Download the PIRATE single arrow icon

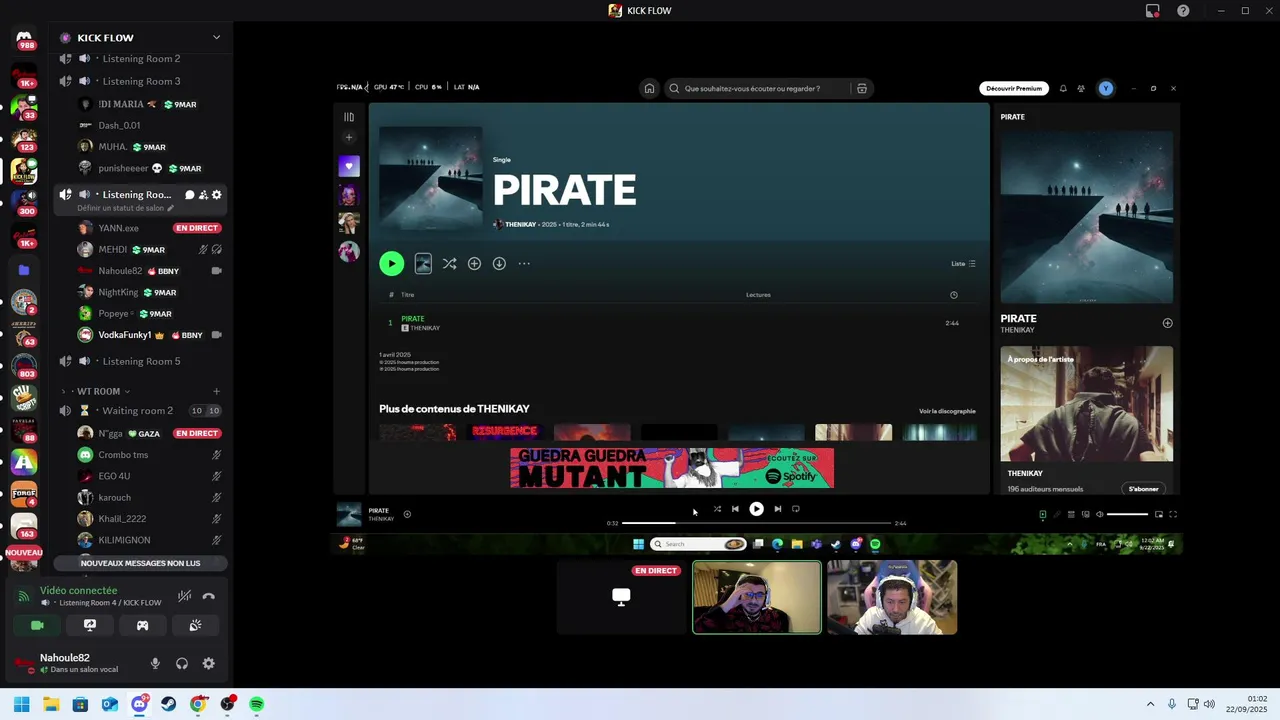pos(499,264)
